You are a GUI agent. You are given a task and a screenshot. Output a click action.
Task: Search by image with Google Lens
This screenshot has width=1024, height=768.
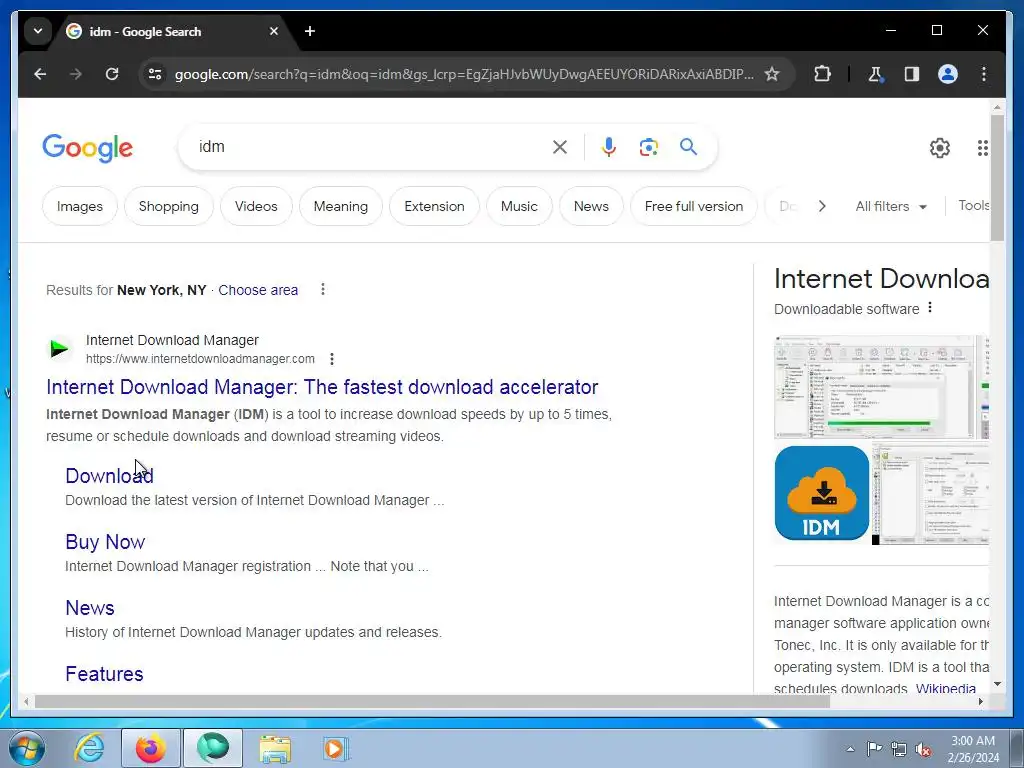648,148
